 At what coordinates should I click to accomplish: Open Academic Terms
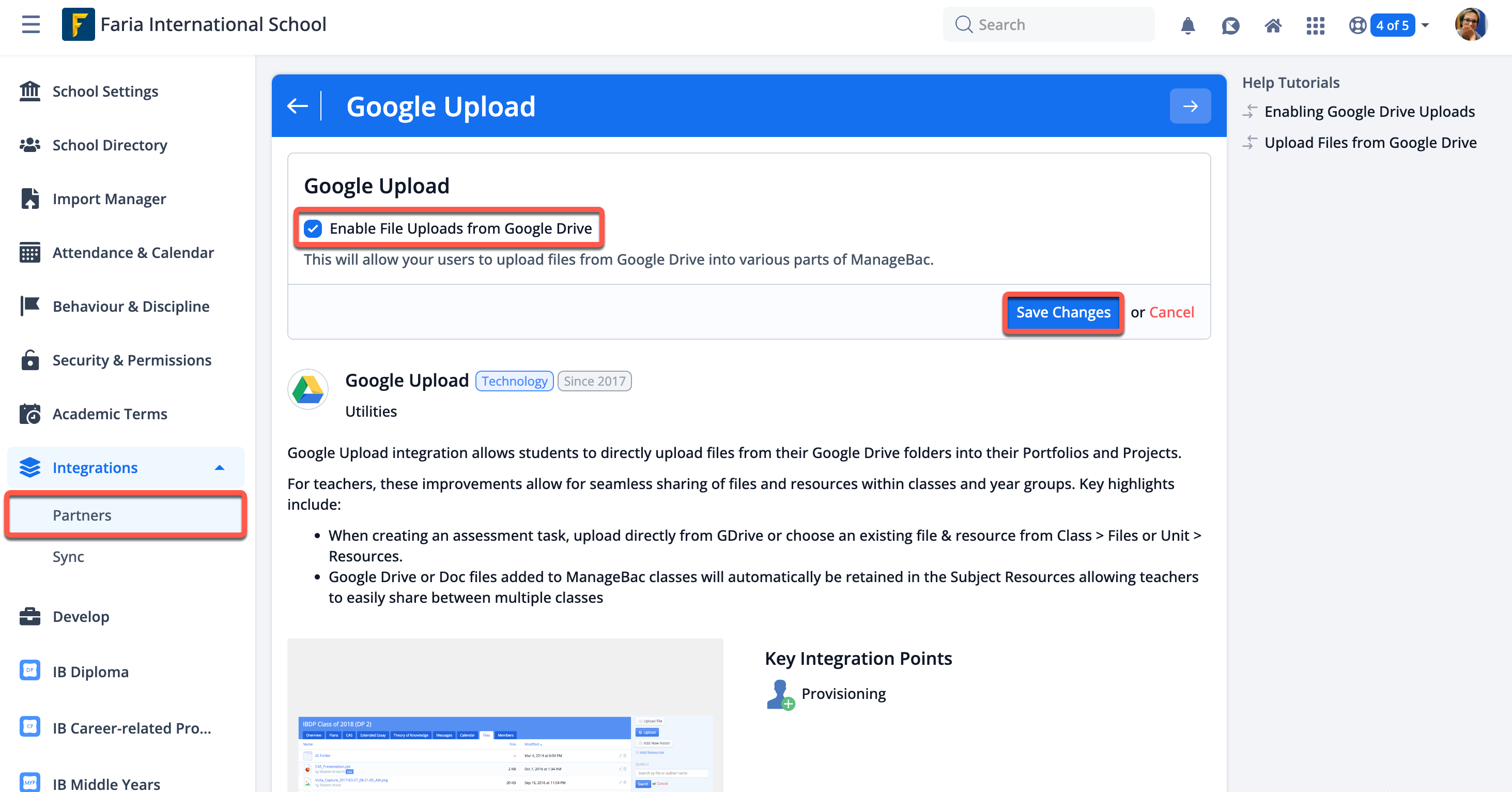[x=110, y=414]
